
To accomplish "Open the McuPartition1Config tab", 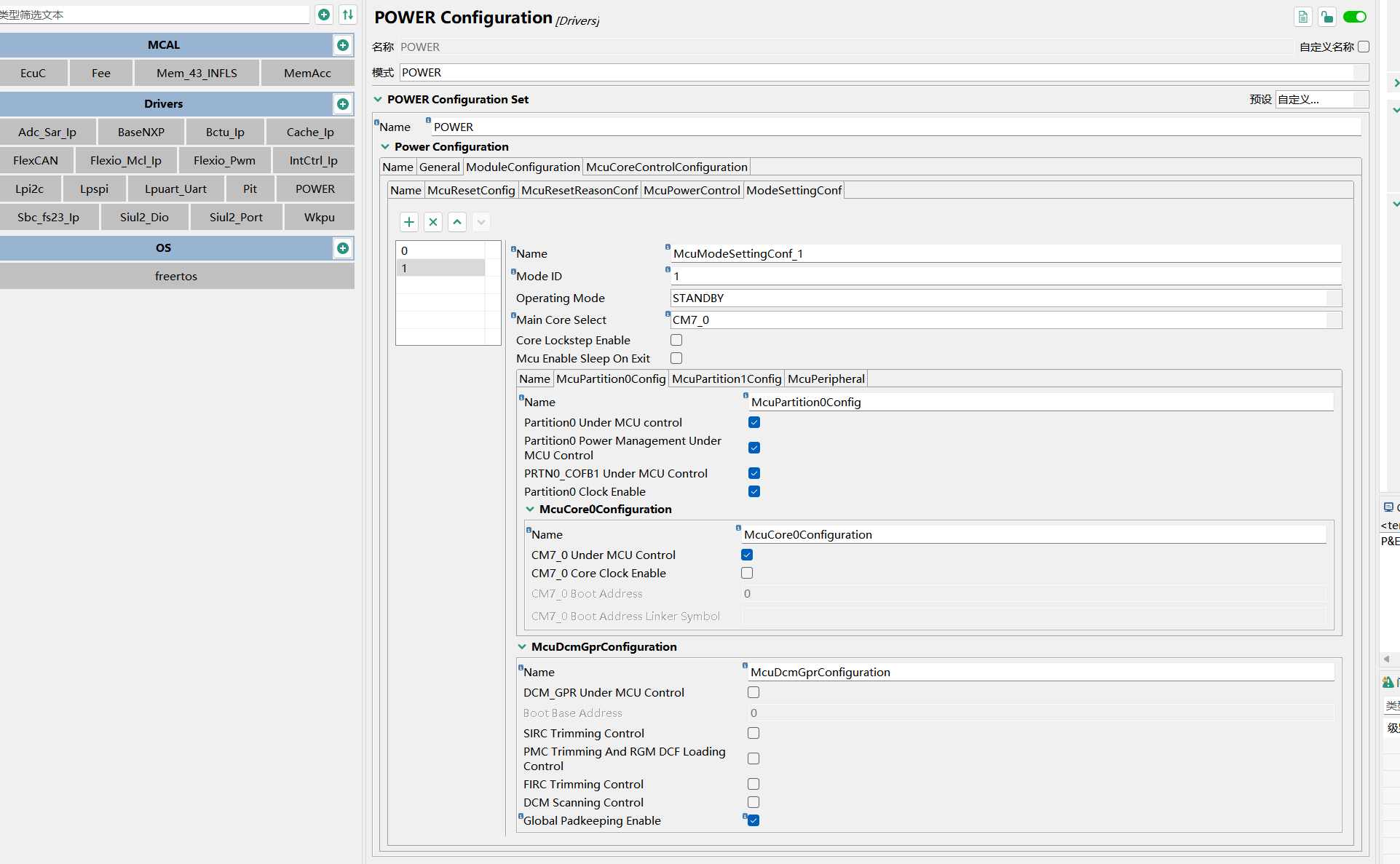I will (x=725, y=379).
